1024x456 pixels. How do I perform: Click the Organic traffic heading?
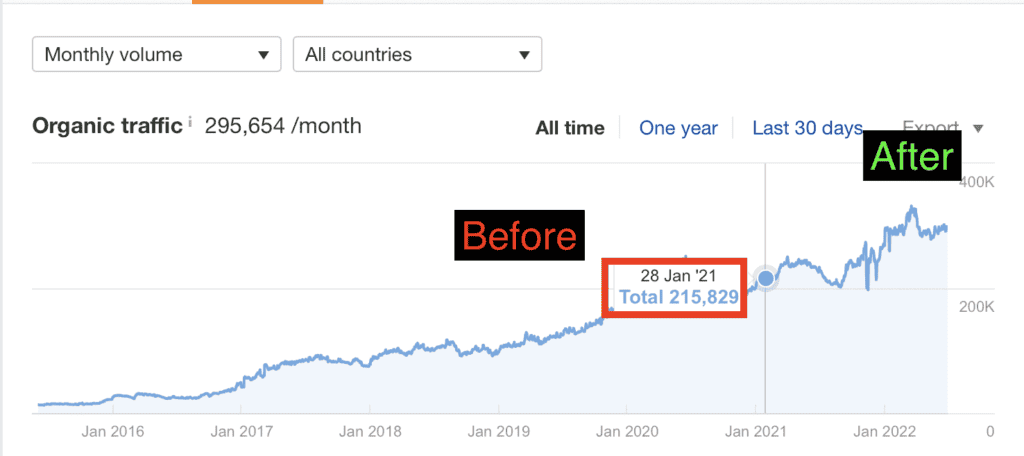point(107,126)
